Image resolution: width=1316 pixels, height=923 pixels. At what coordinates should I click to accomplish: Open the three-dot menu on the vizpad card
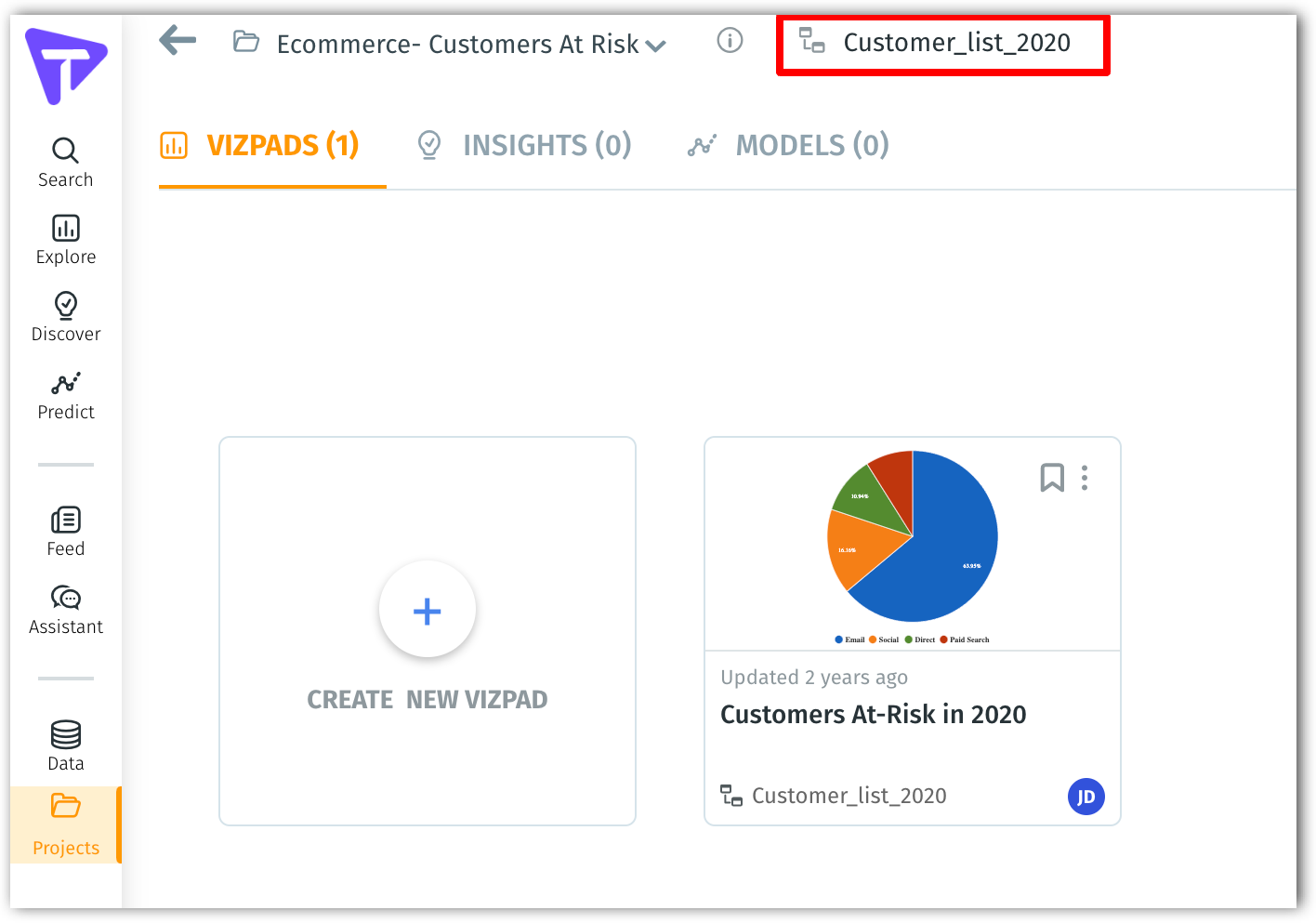tap(1084, 478)
